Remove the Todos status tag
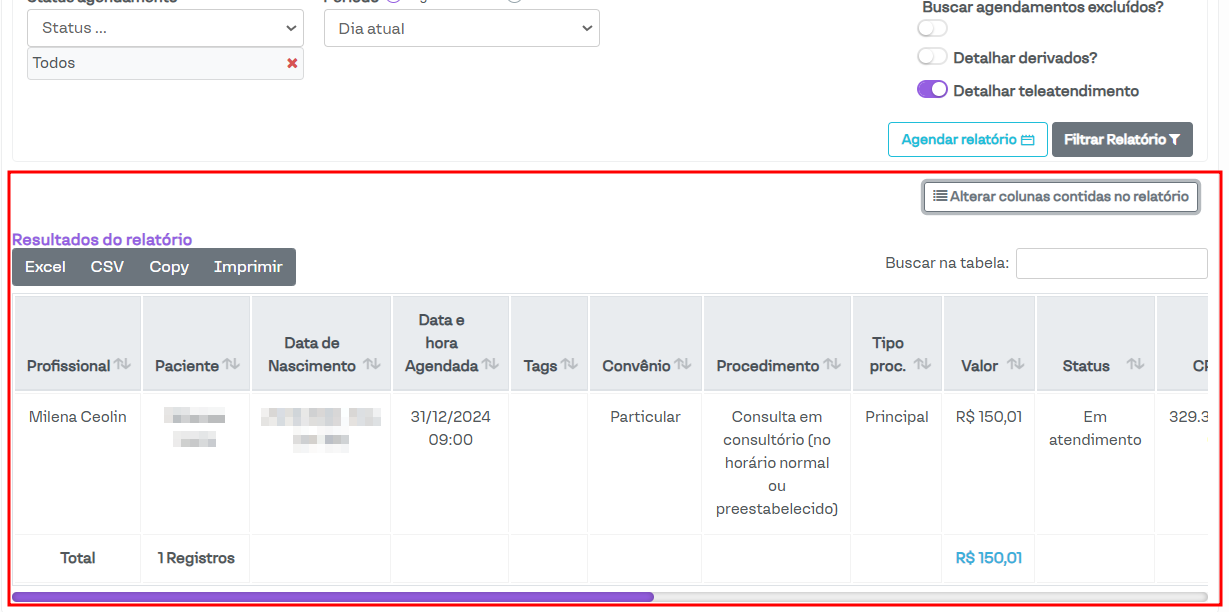Screen dimensions: 1229x612 pos(292,63)
